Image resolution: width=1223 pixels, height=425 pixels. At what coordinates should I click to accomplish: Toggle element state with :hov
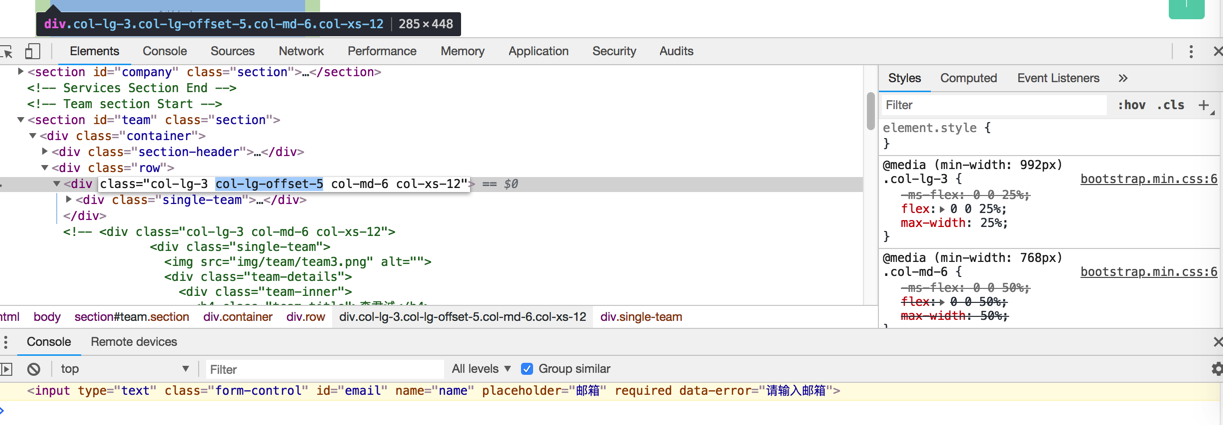coord(1132,105)
